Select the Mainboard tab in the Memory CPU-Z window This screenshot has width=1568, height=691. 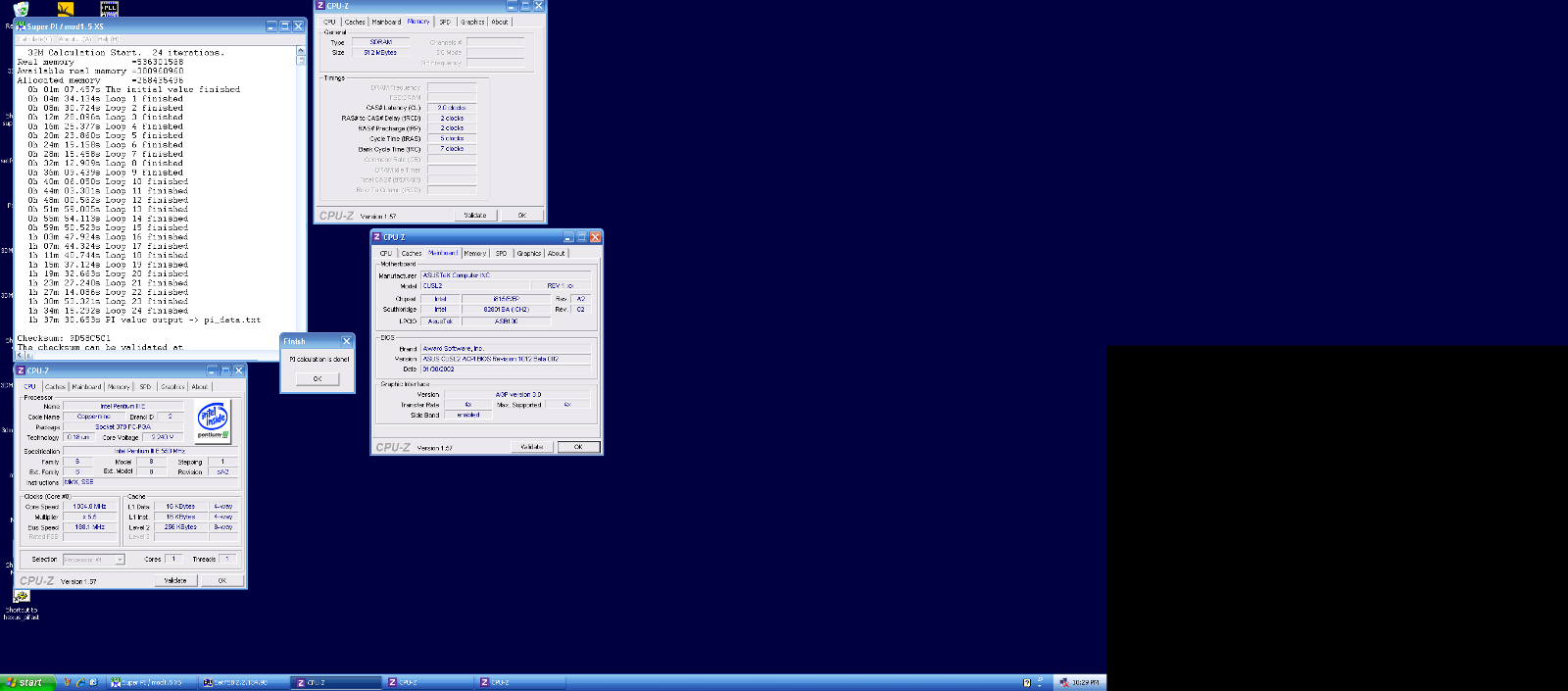386,22
